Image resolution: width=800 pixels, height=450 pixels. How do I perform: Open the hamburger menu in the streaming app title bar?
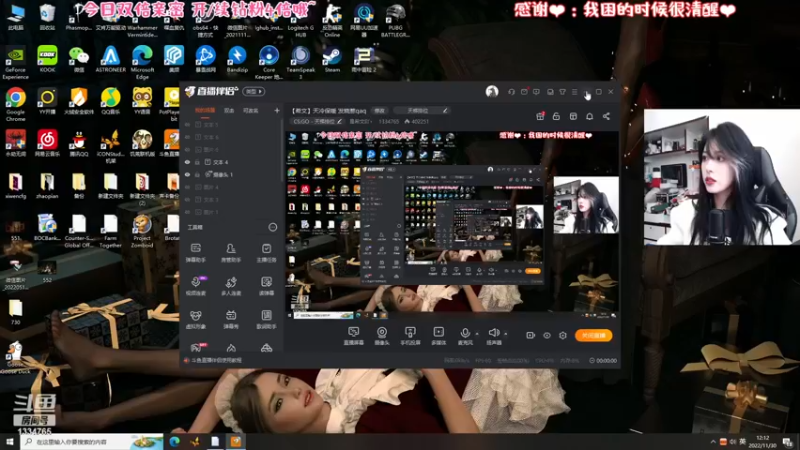pyautogui.click(x=574, y=92)
